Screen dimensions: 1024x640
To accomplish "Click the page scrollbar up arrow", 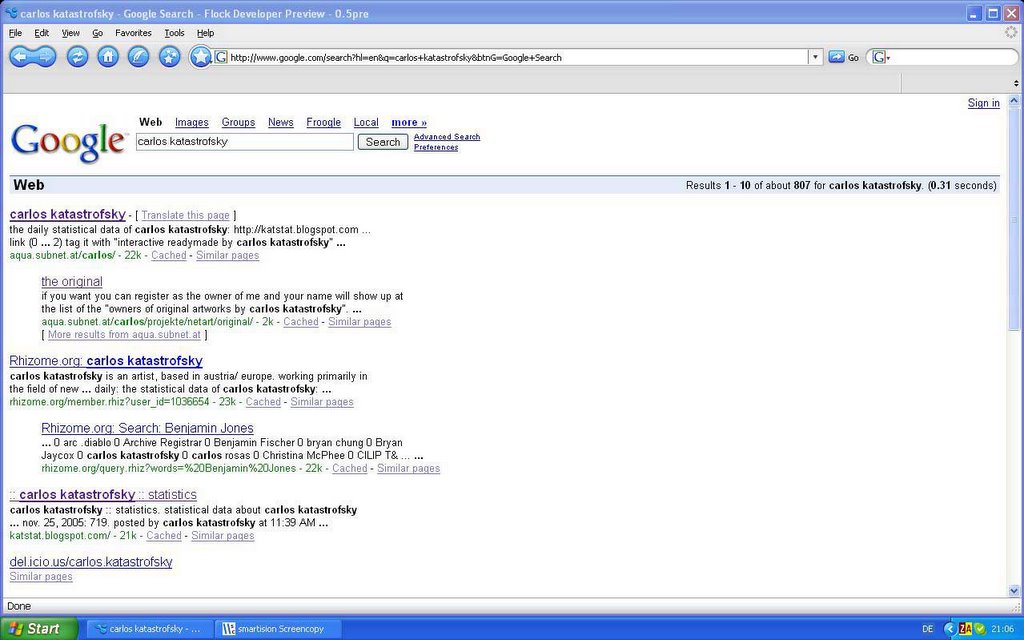I will tap(1014, 101).
